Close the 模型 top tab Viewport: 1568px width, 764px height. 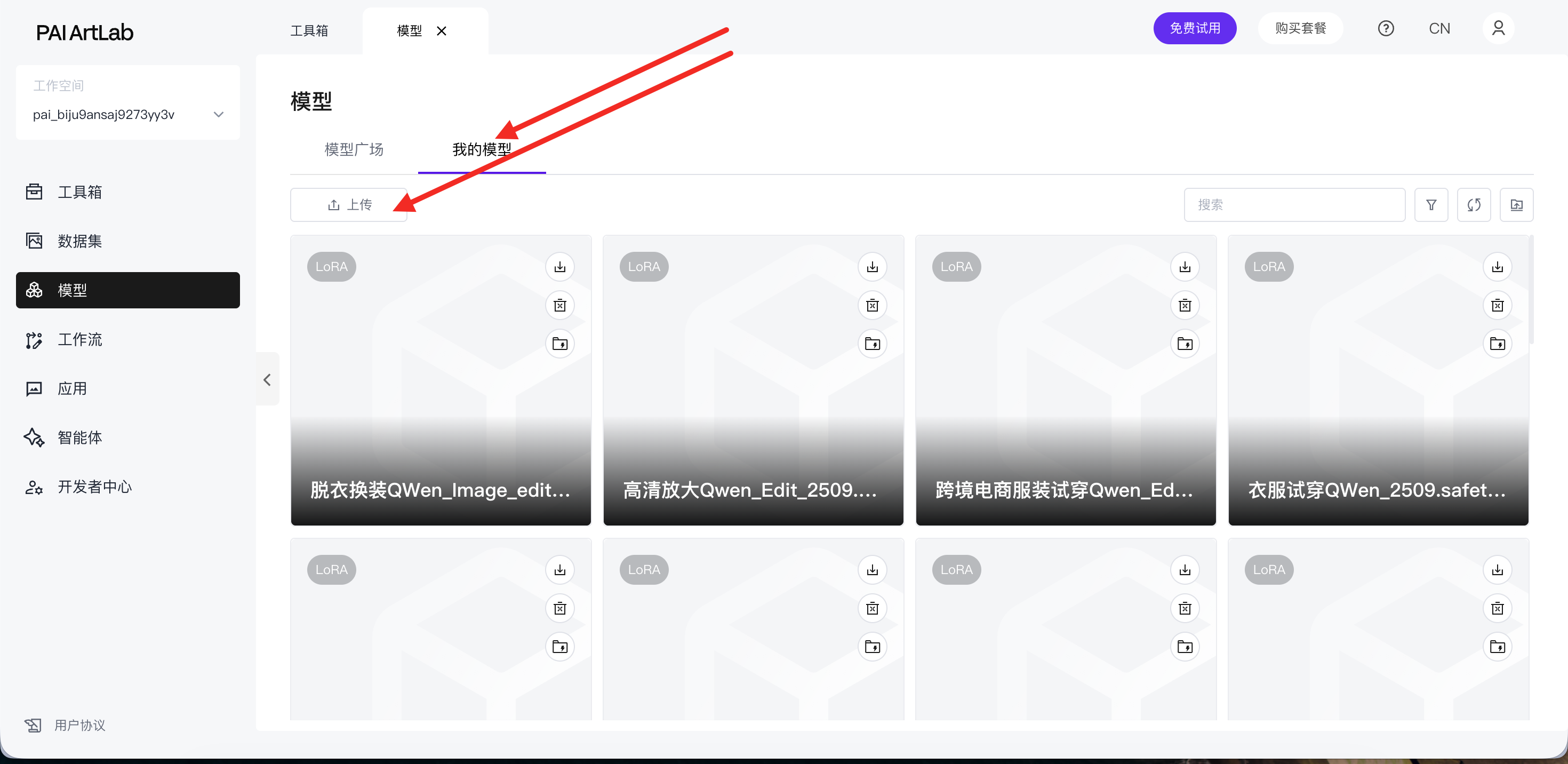click(x=442, y=30)
